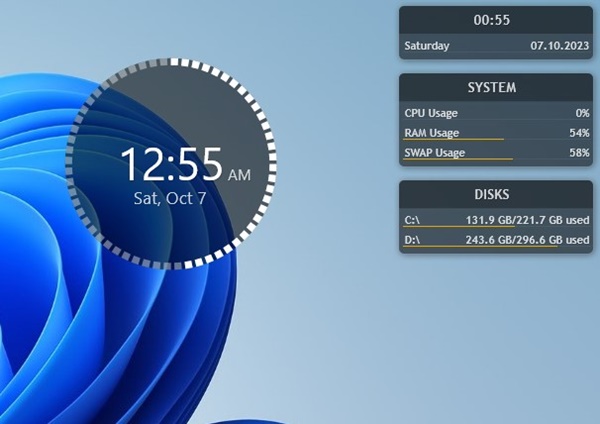Image resolution: width=600 pixels, height=424 pixels.
Task: Click the 12:55 time in circular clock widget
Action: 171,164
